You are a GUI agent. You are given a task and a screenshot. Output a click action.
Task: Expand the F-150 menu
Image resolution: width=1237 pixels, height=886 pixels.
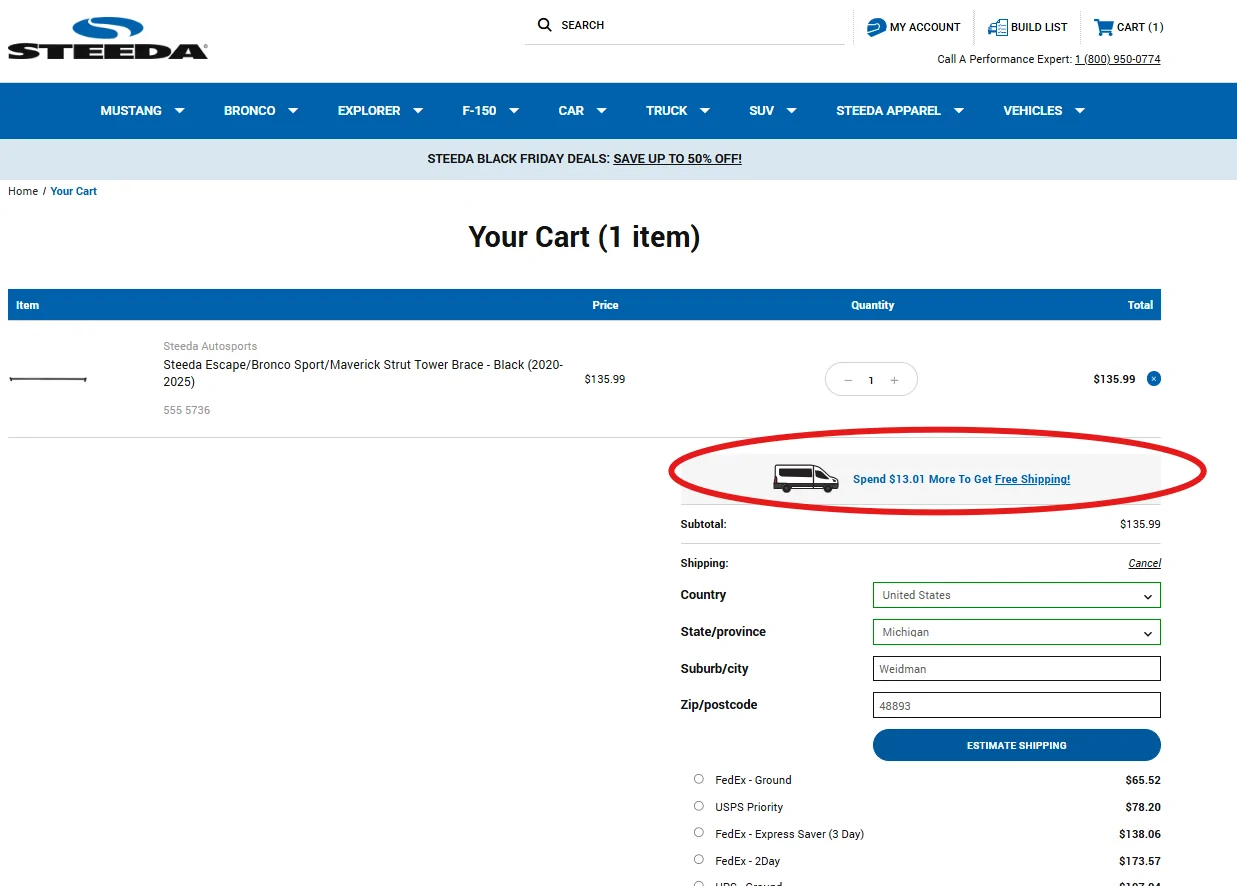(490, 111)
